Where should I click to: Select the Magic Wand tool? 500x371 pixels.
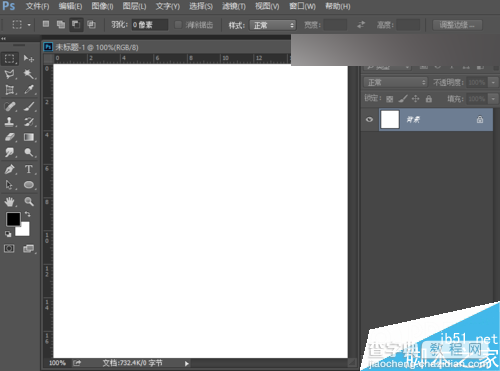click(x=29, y=74)
